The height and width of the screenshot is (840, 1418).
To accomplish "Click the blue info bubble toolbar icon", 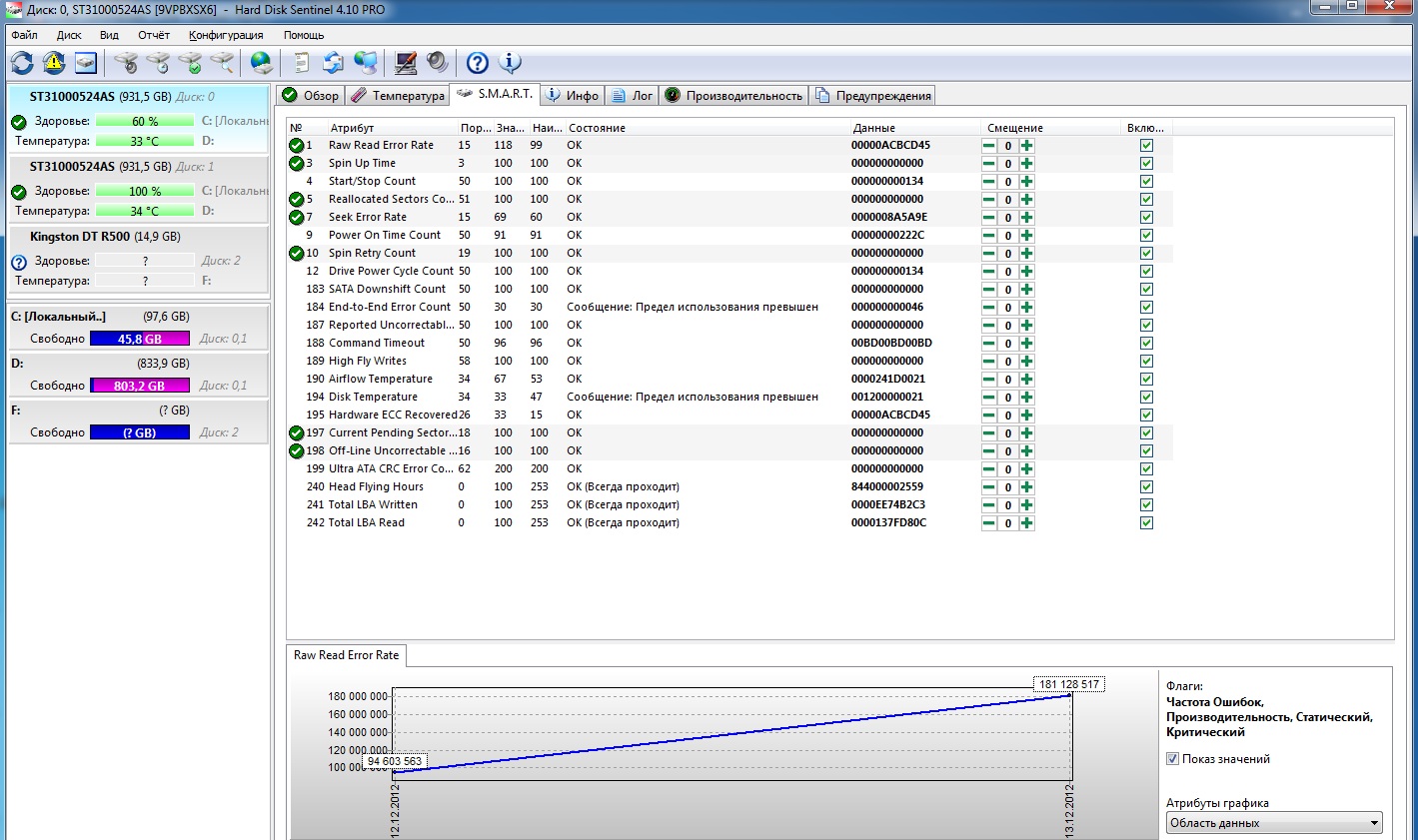I will coord(510,63).
